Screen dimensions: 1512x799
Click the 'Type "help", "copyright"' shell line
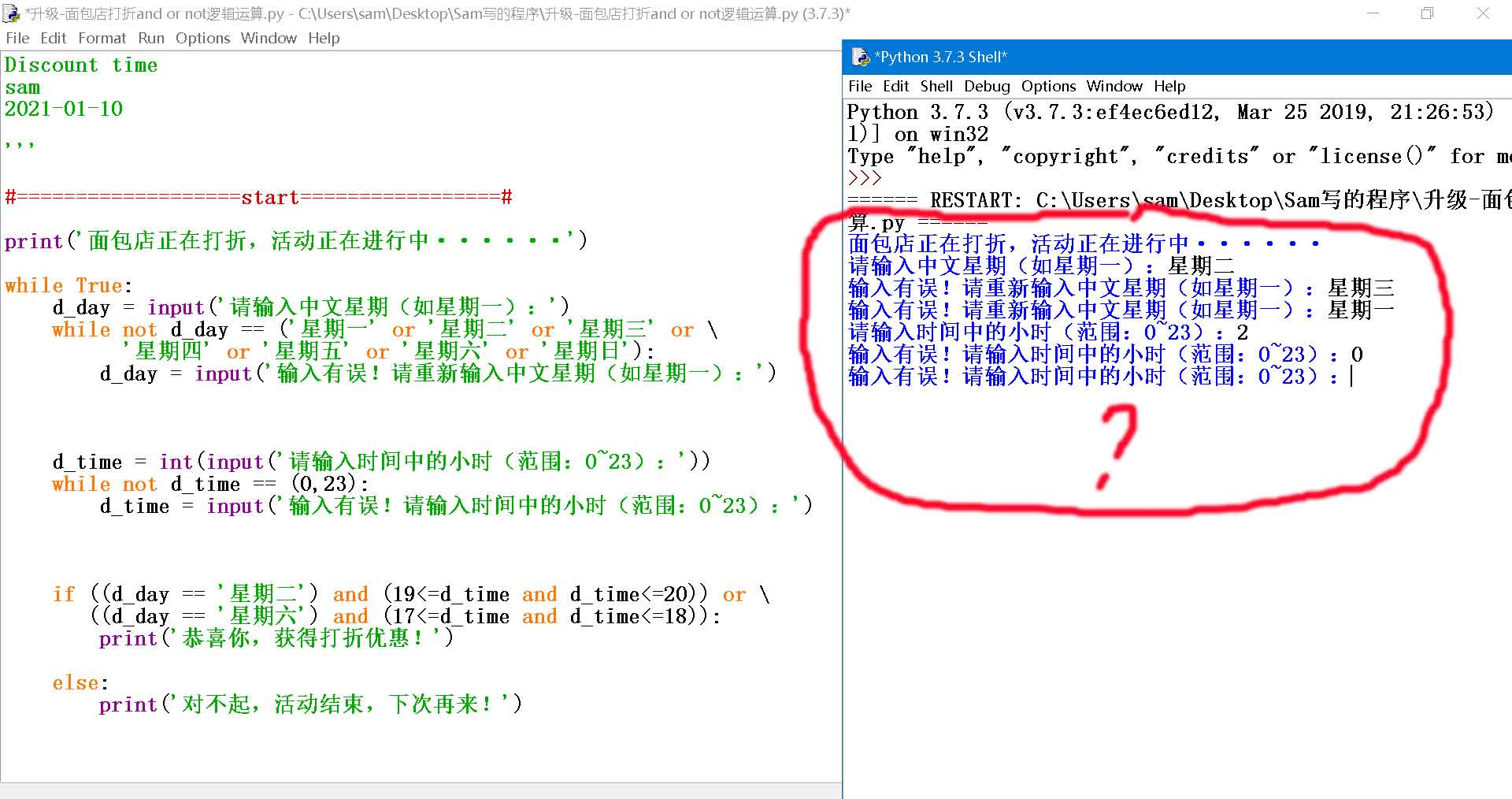[1179, 156]
